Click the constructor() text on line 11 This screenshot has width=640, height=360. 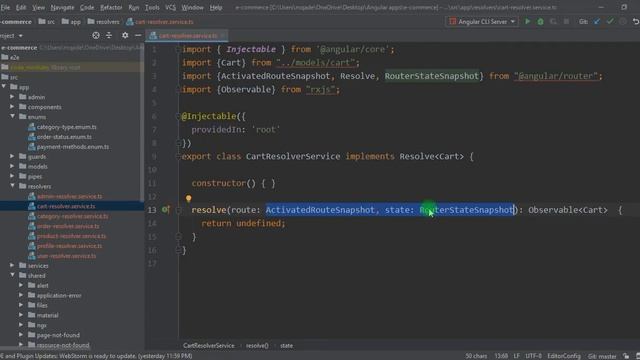pyautogui.click(x=223, y=183)
